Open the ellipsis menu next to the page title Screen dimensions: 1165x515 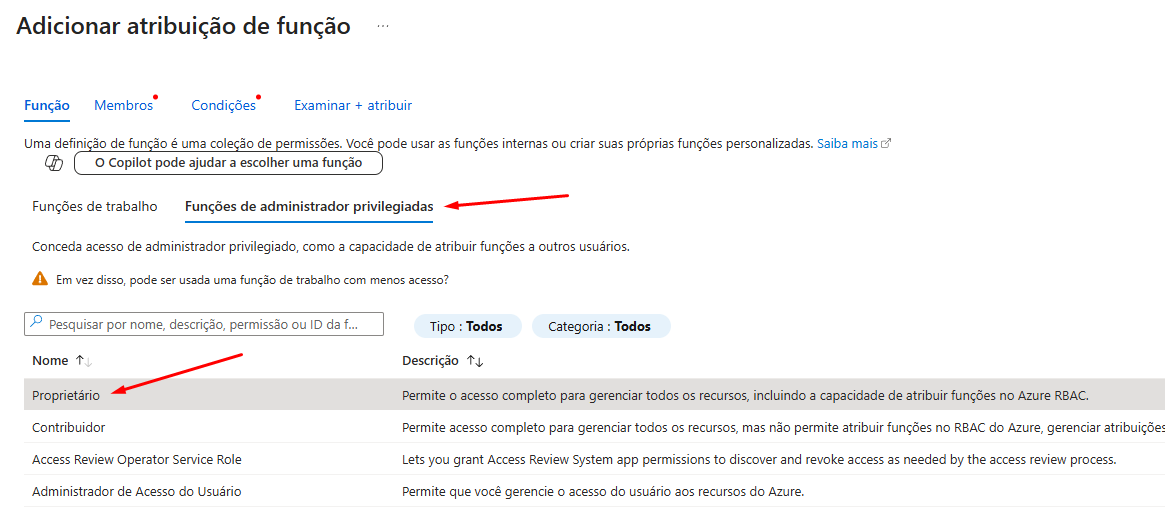(x=382, y=27)
